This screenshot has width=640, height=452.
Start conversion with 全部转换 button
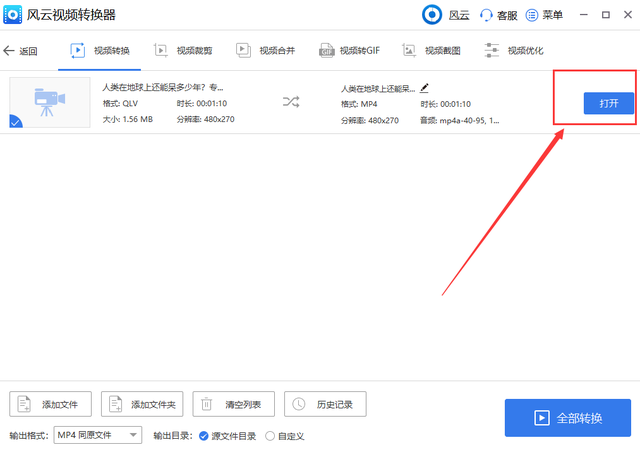tap(568, 418)
